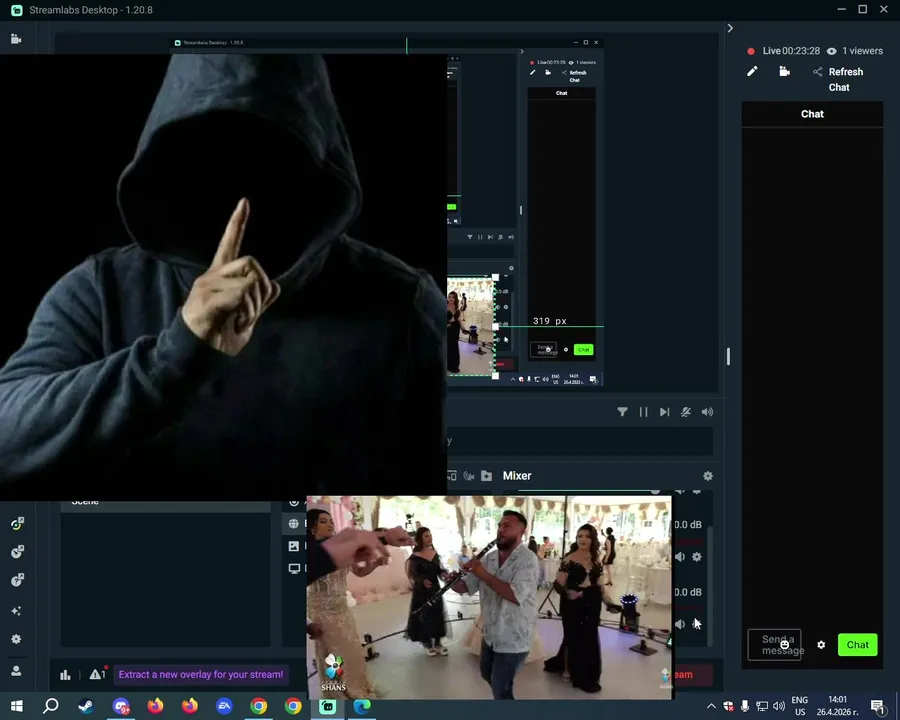Open the account profile icon in the left sidebar
This screenshot has width=900, height=720.
coord(16,671)
